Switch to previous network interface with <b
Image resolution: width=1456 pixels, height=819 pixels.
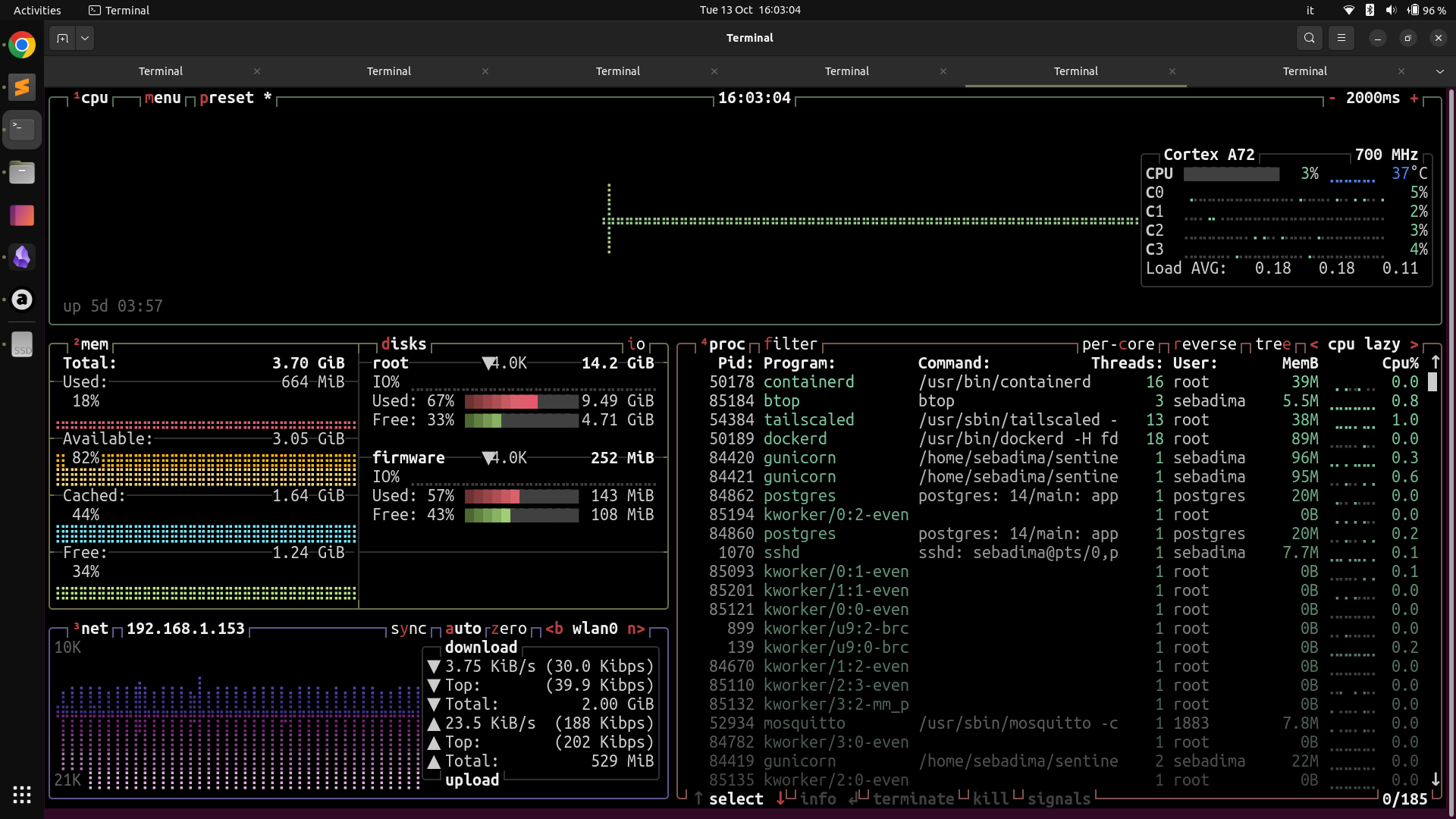pos(554,629)
